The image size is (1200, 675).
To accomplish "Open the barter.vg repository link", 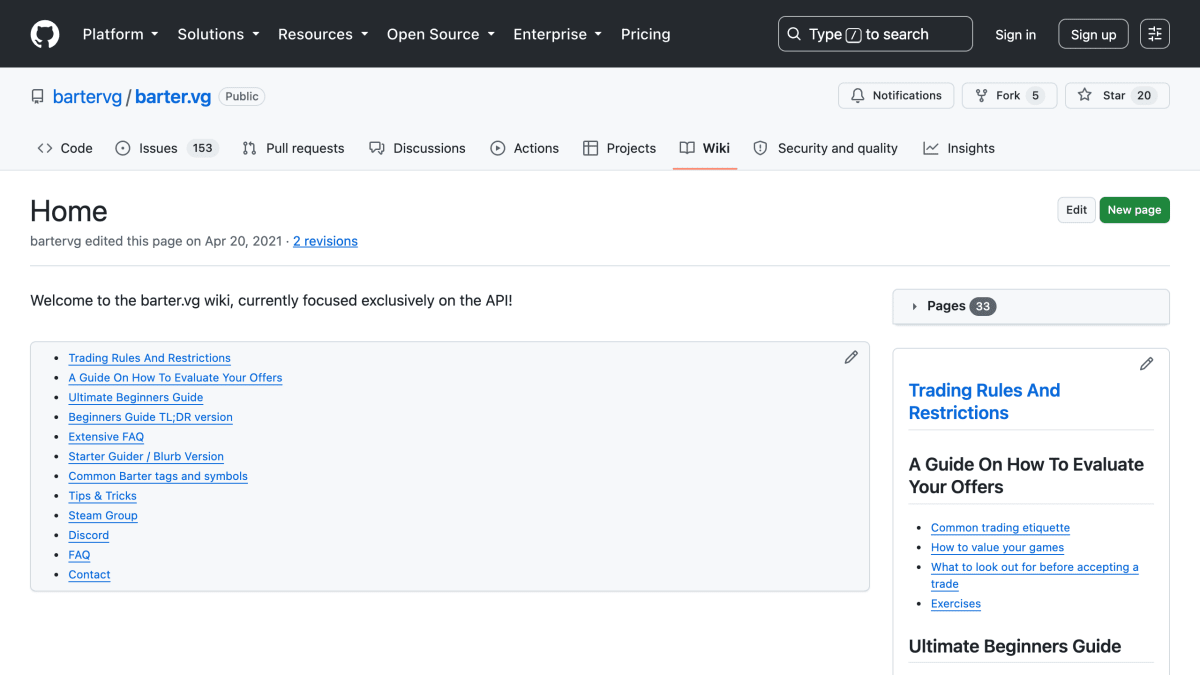I will click(x=173, y=97).
